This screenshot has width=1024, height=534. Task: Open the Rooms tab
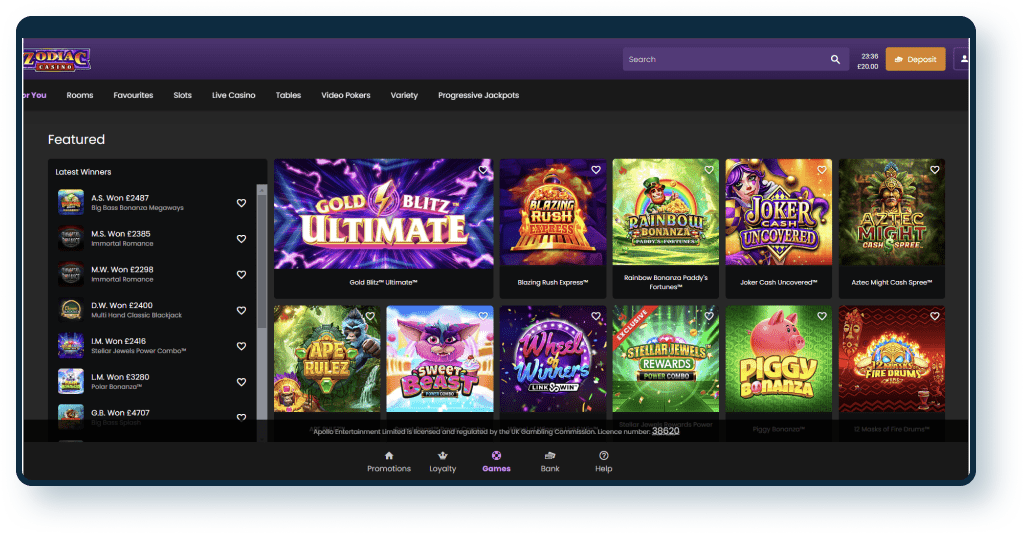[80, 95]
